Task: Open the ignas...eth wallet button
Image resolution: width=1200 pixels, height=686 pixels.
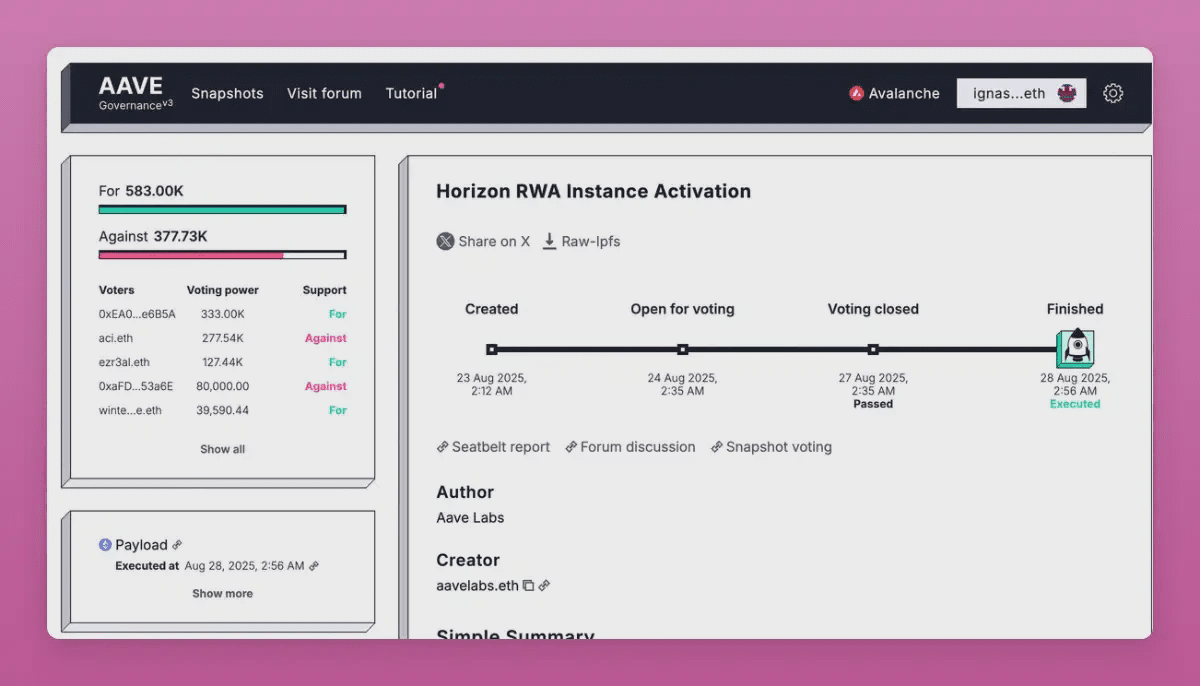Action: [x=1020, y=93]
